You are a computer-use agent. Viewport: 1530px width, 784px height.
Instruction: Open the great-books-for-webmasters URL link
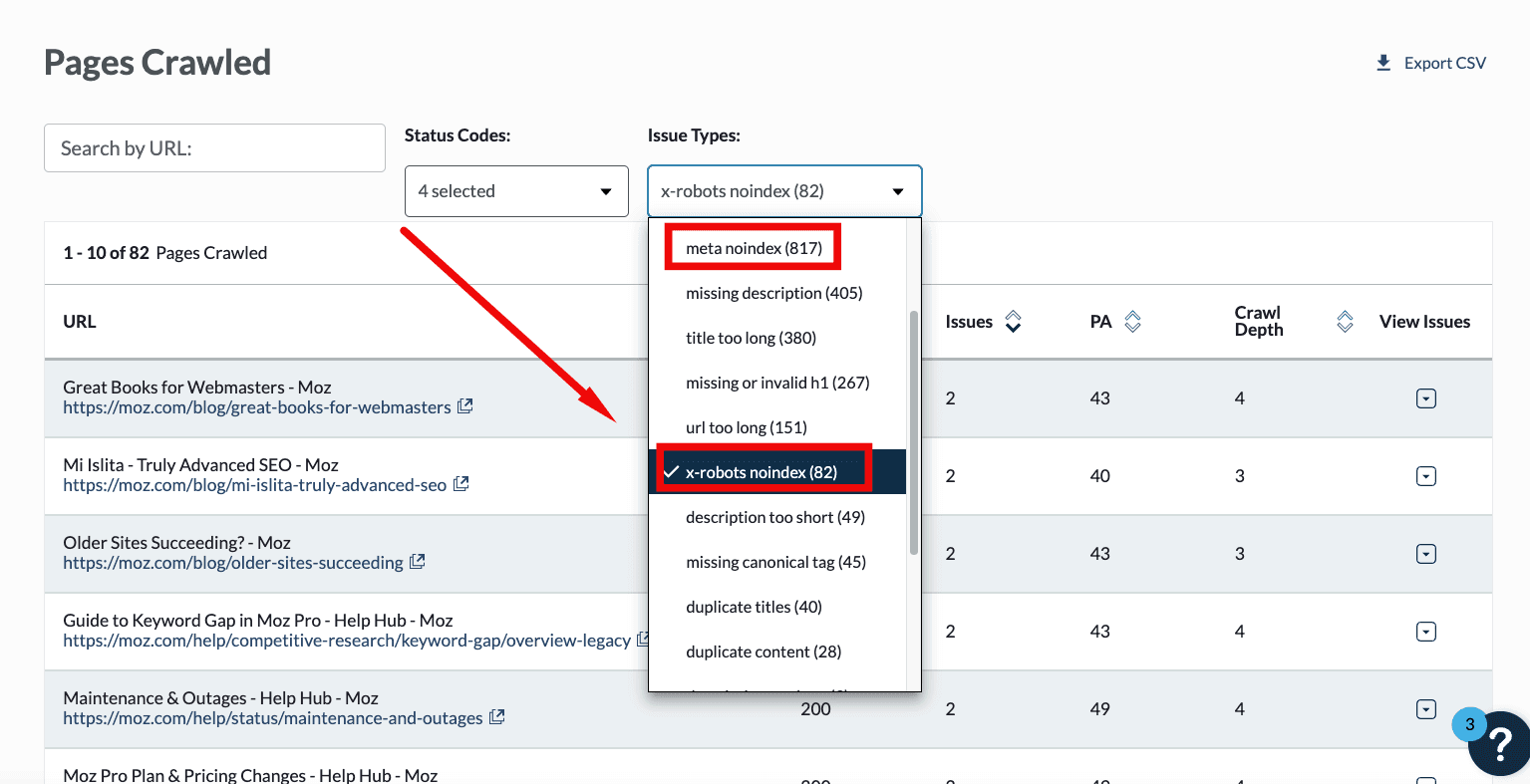point(256,407)
